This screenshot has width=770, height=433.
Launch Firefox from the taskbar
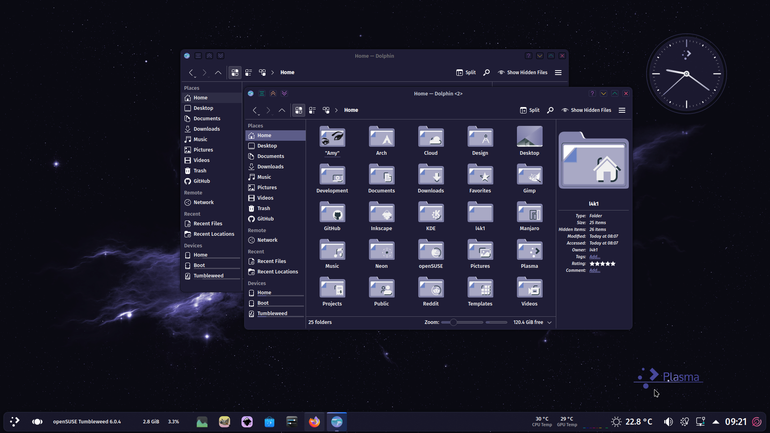point(314,422)
